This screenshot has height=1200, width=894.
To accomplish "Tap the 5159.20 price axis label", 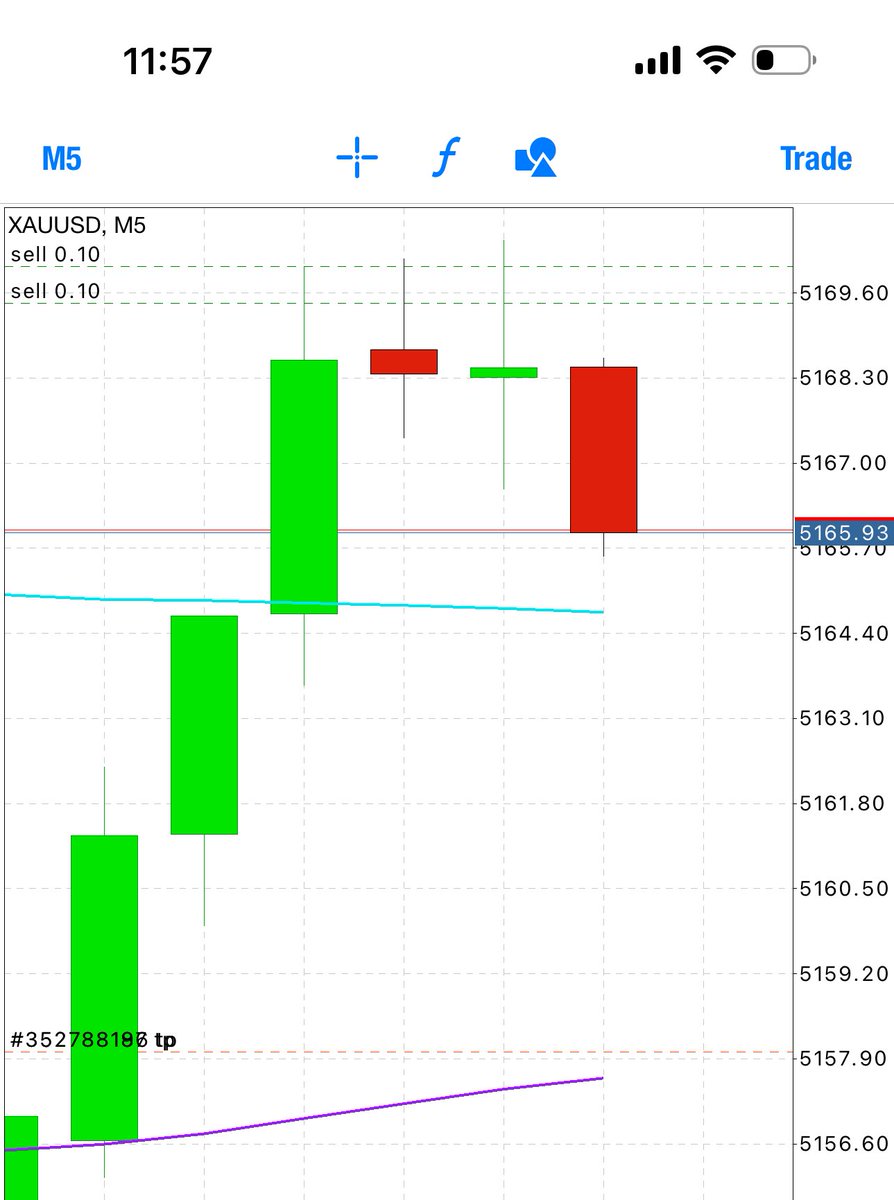I will pyautogui.click(x=844, y=973).
